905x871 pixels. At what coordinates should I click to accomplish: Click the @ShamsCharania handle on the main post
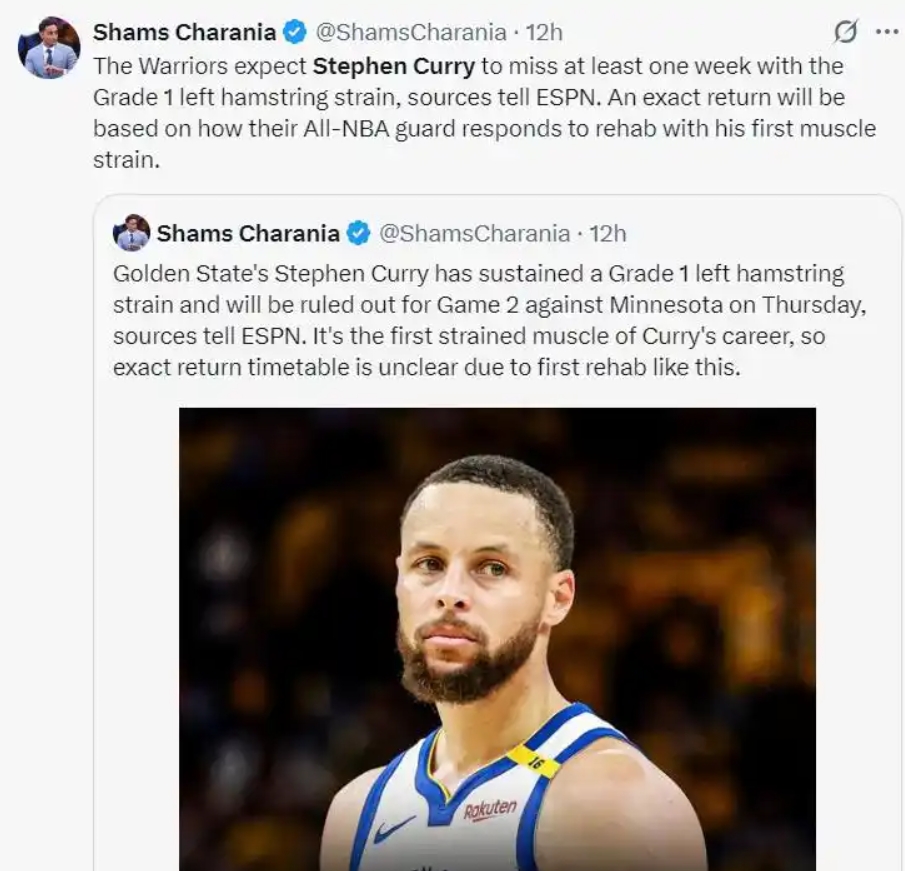click(x=410, y=32)
